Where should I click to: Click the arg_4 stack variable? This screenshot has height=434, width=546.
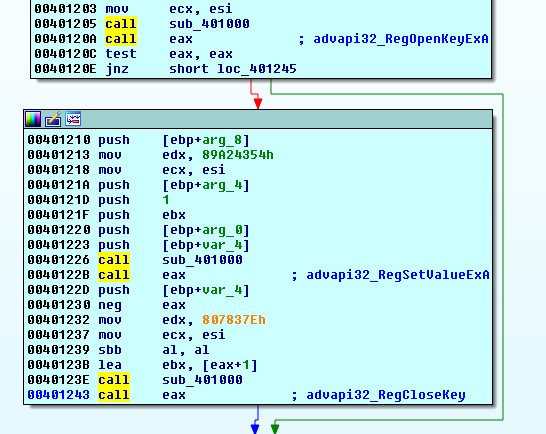[x=222, y=185]
